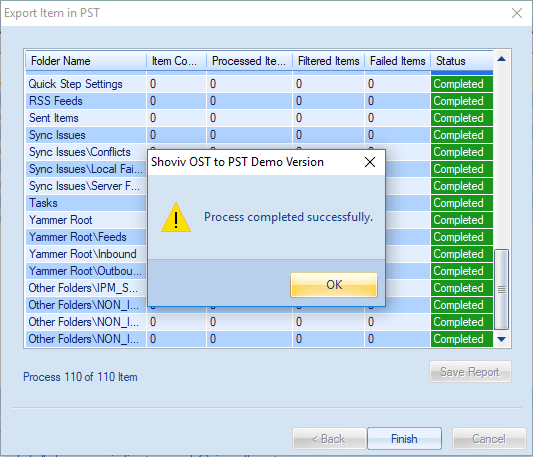Click the Processed Ite... column header
The image size is (533, 457).
249,61
